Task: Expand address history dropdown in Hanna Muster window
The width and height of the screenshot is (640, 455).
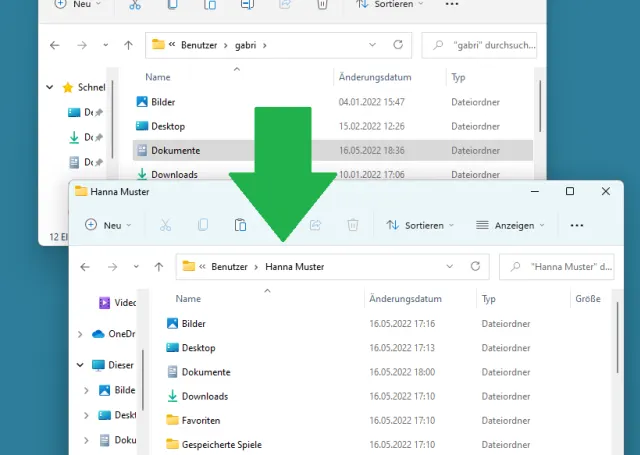Action: tap(449, 266)
